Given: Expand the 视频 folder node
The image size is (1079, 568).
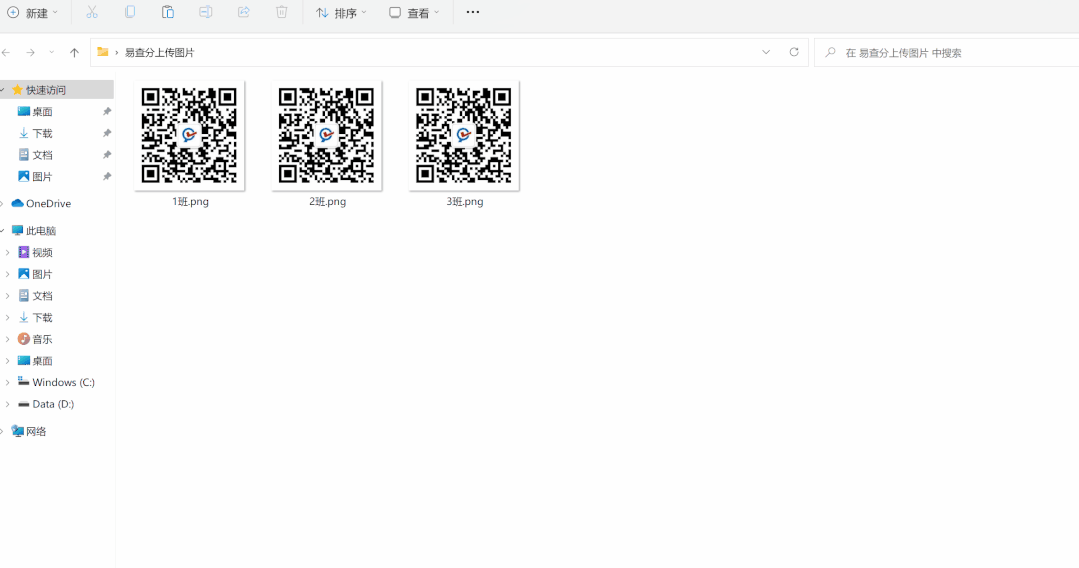Looking at the screenshot, I should click(8, 253).
